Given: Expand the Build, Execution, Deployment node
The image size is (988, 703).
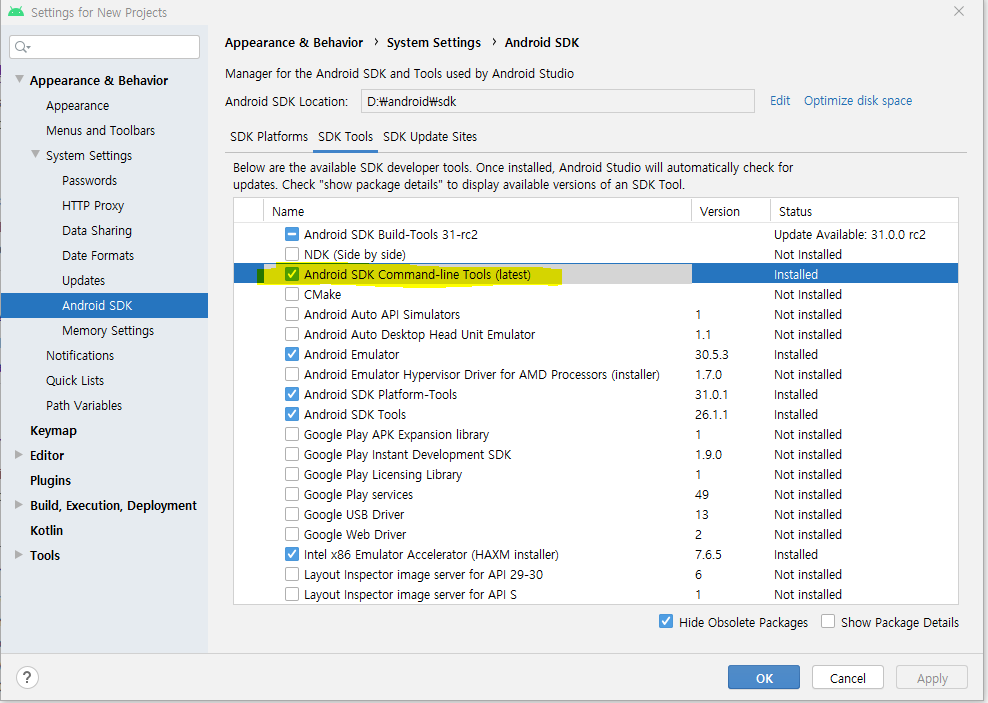Looking at the screenshot, I should click(19, 505).
